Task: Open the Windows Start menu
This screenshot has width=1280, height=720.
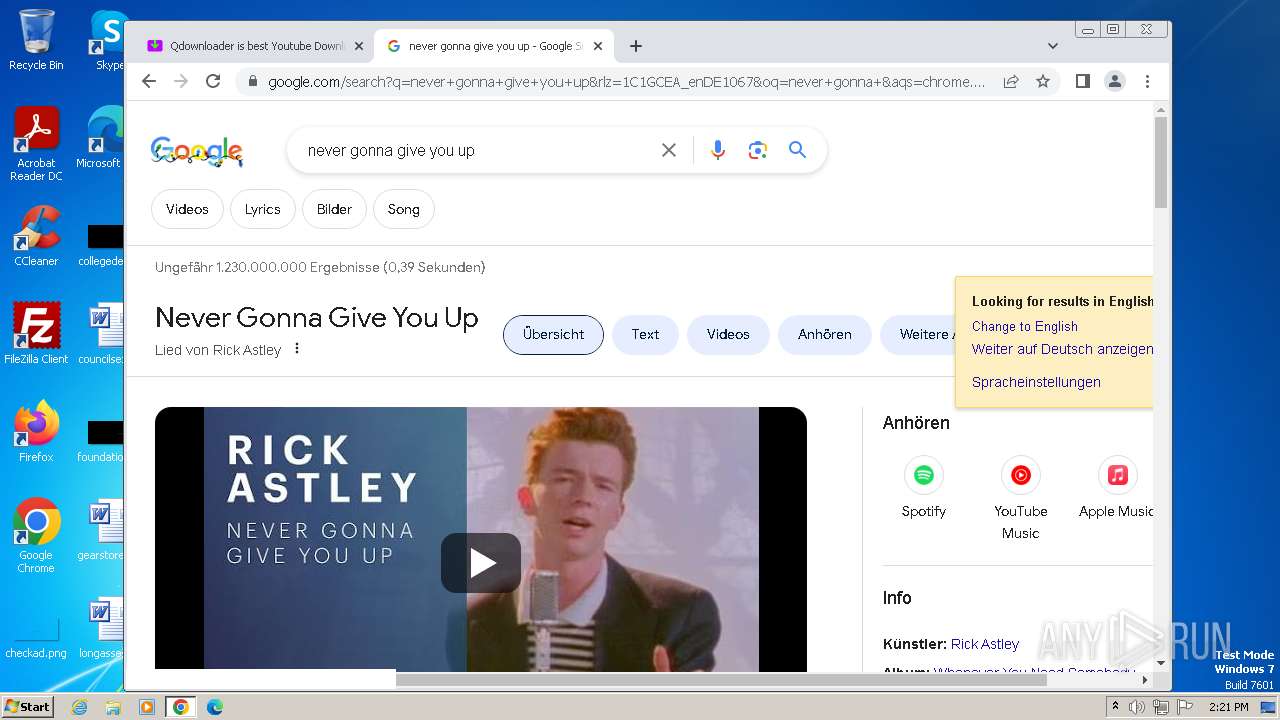Action: point(28,706)
